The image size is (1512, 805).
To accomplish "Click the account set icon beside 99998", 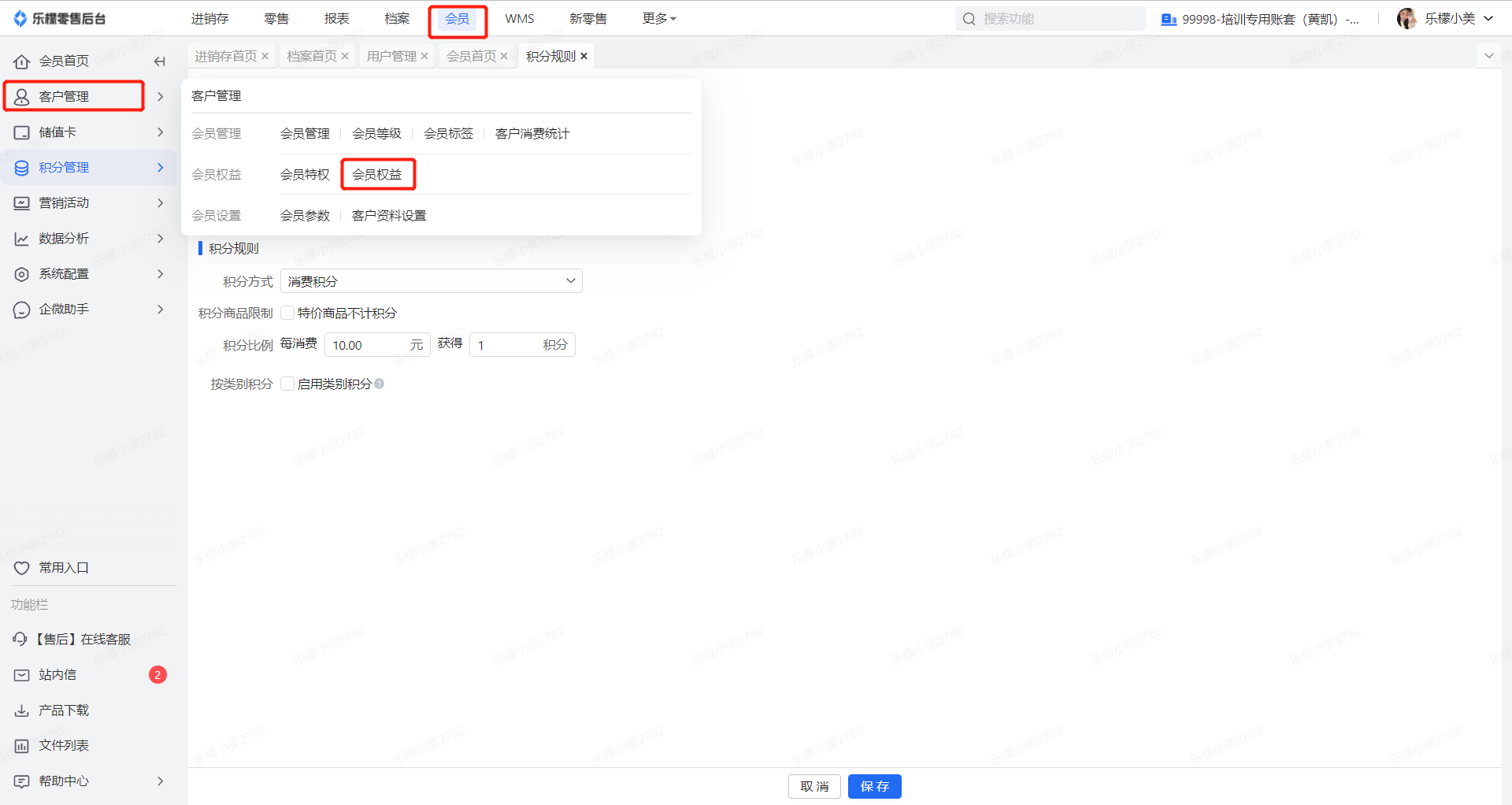I will point(1169,19).
